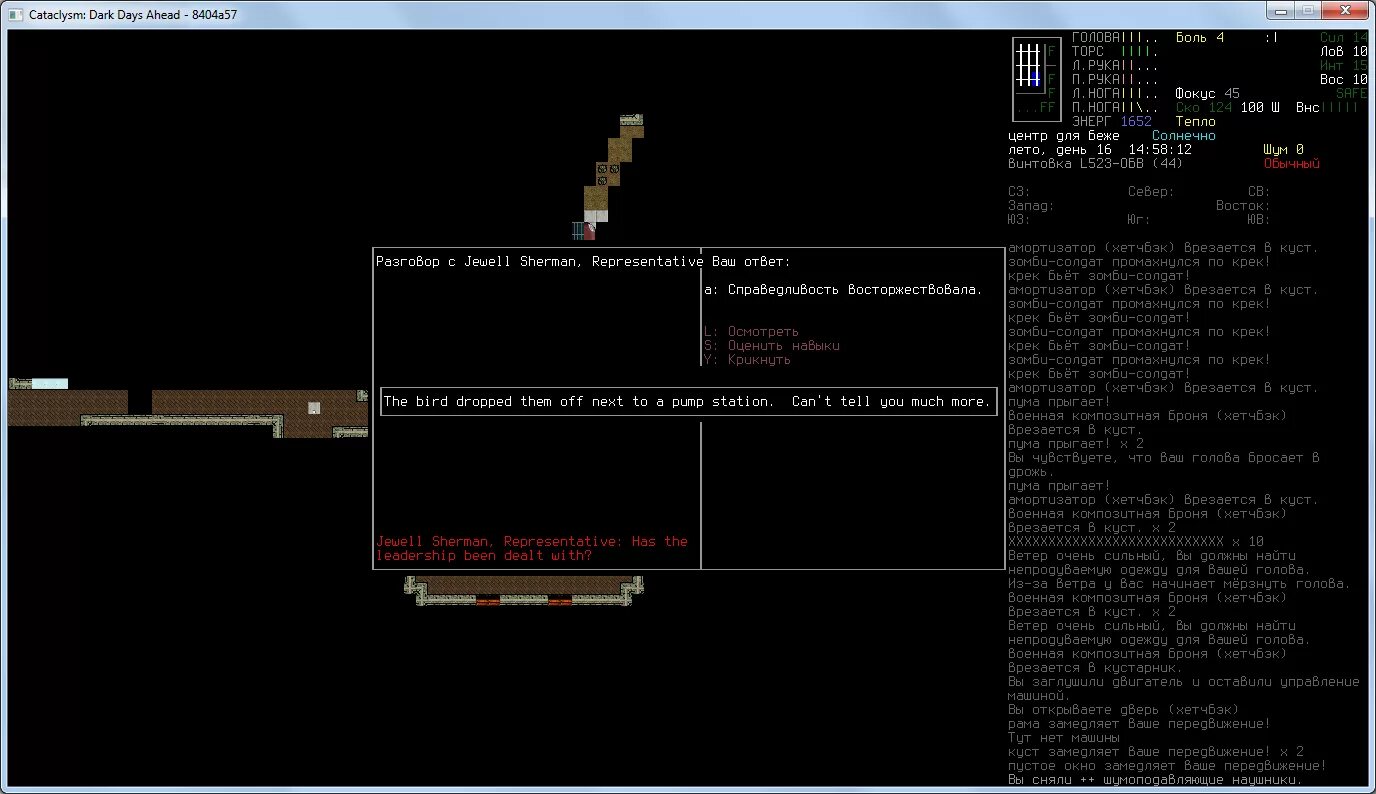This screenshot has height=794, width=1376.
Task: Click the 'Инт 15' intelligence stat
Action: point(1344,66)
